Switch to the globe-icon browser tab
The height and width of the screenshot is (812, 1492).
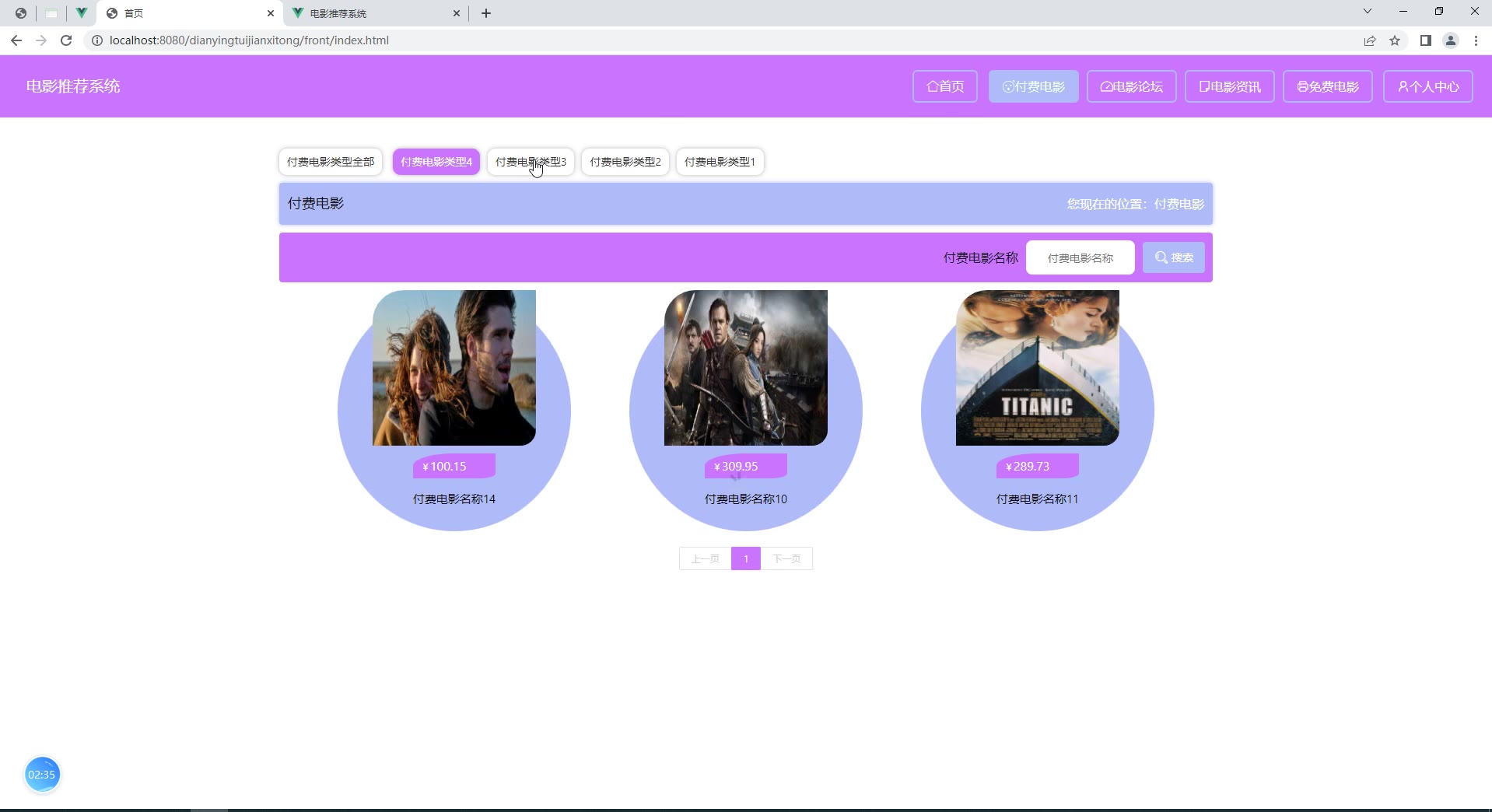click(x=21, y=13)
